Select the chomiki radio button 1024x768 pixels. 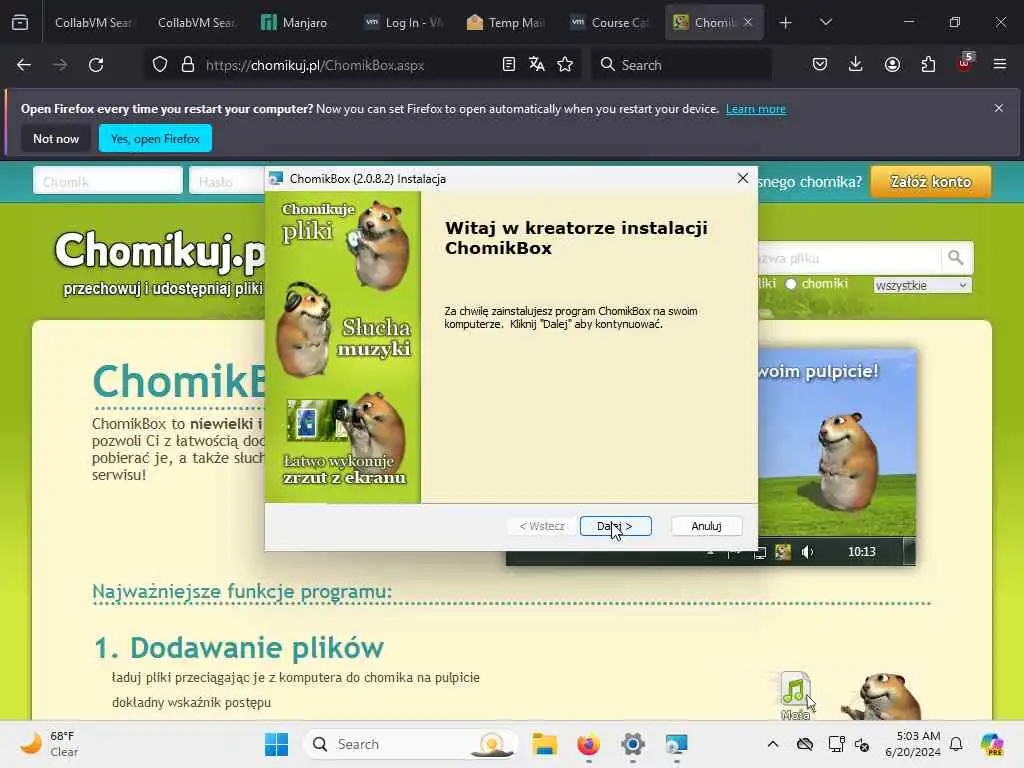tap(791, 284)
